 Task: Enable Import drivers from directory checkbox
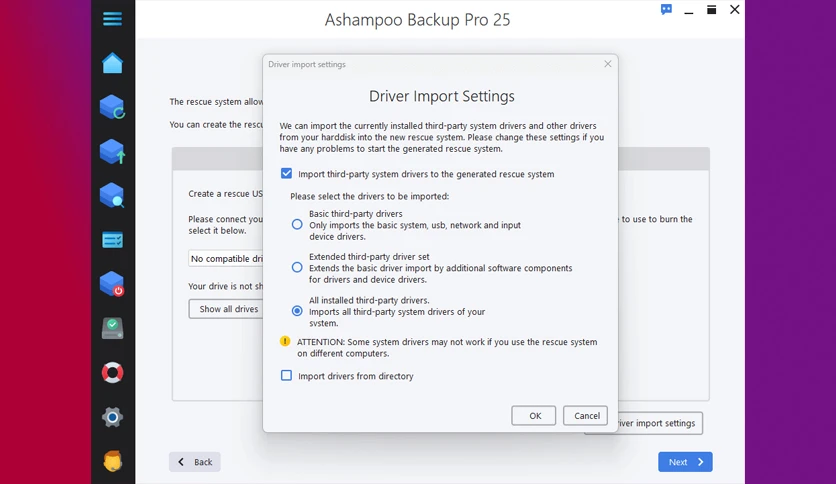coord(287,376)
